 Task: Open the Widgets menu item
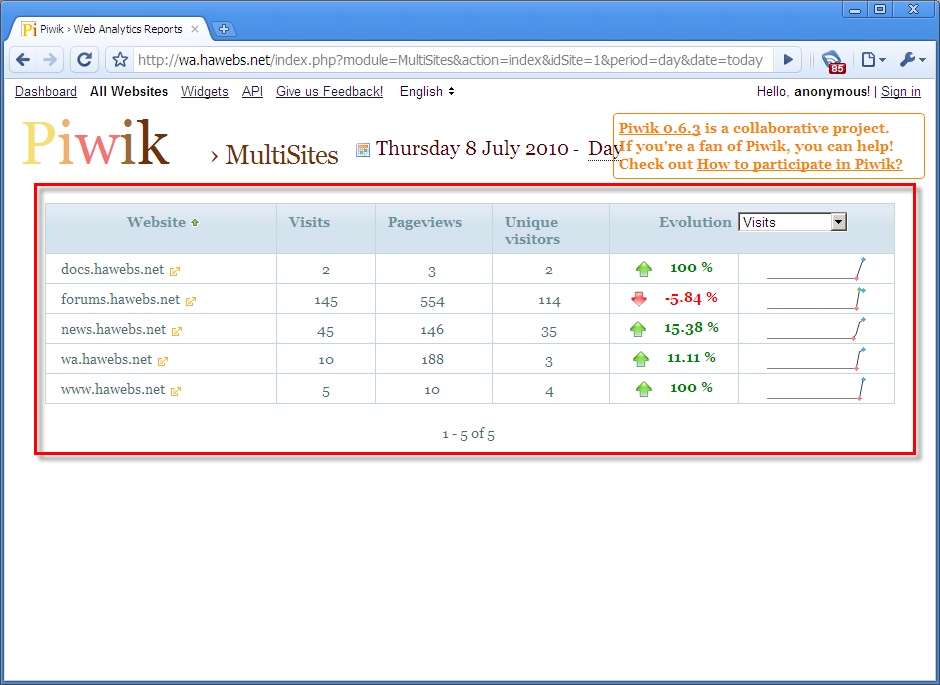204,92
